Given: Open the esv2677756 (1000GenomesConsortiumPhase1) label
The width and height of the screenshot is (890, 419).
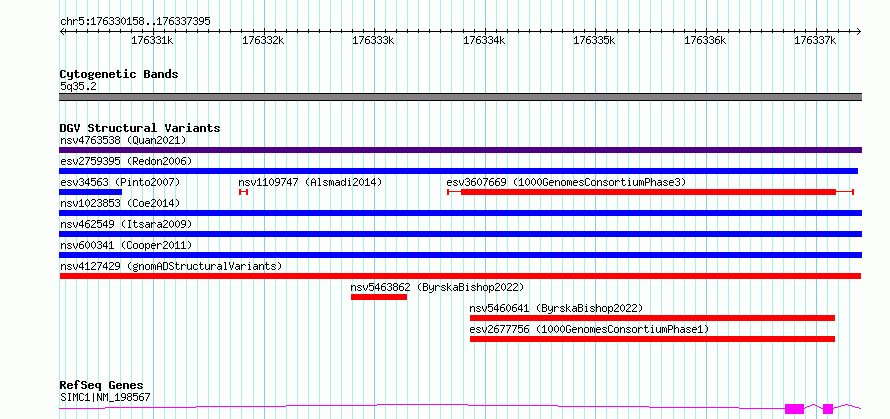Looking at the screenshot, I should pyautogui.click(x=589, y=329).
